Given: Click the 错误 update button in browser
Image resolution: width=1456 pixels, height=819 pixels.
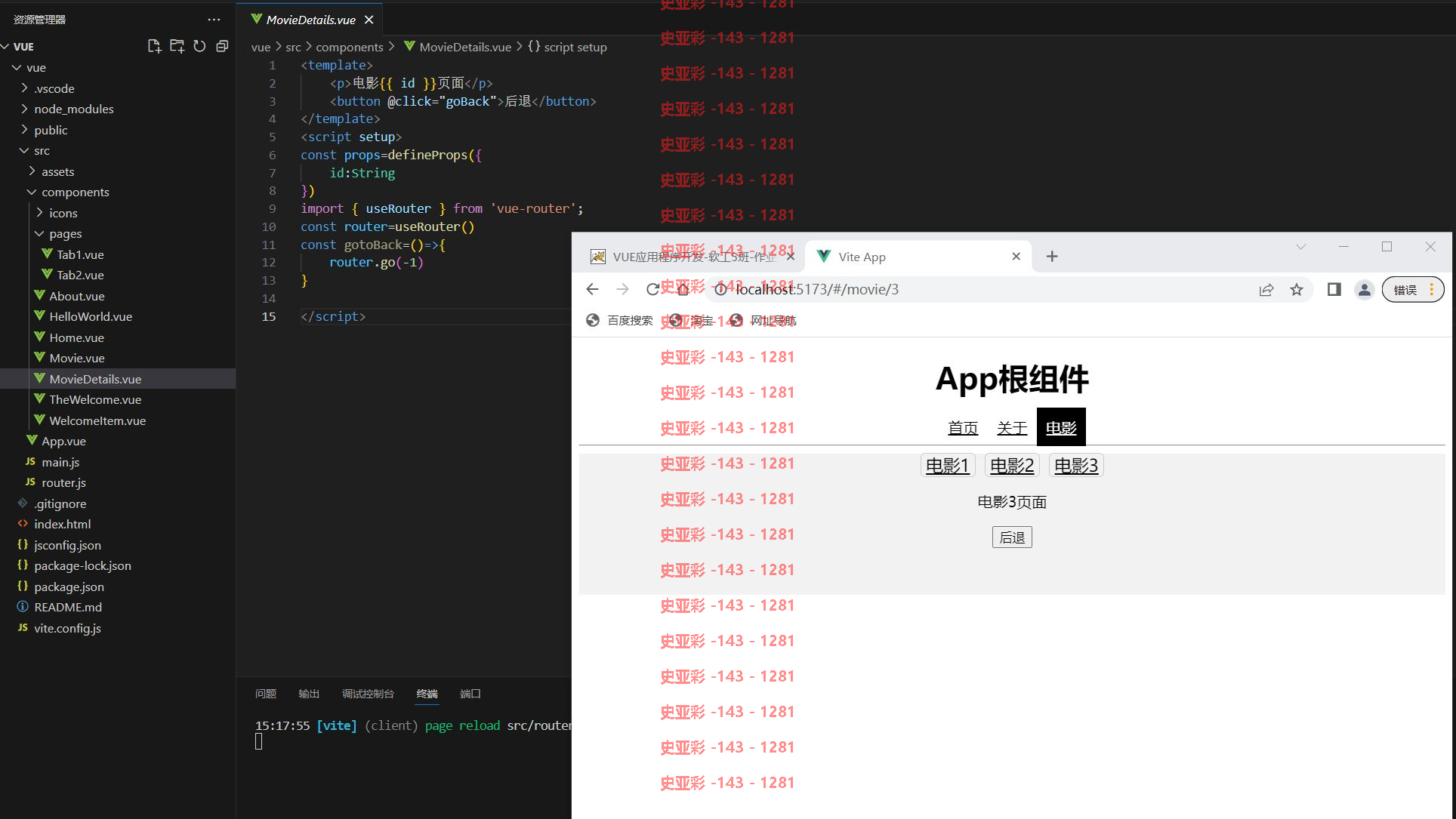Looking at the screenshot, I should [1412, 289].
